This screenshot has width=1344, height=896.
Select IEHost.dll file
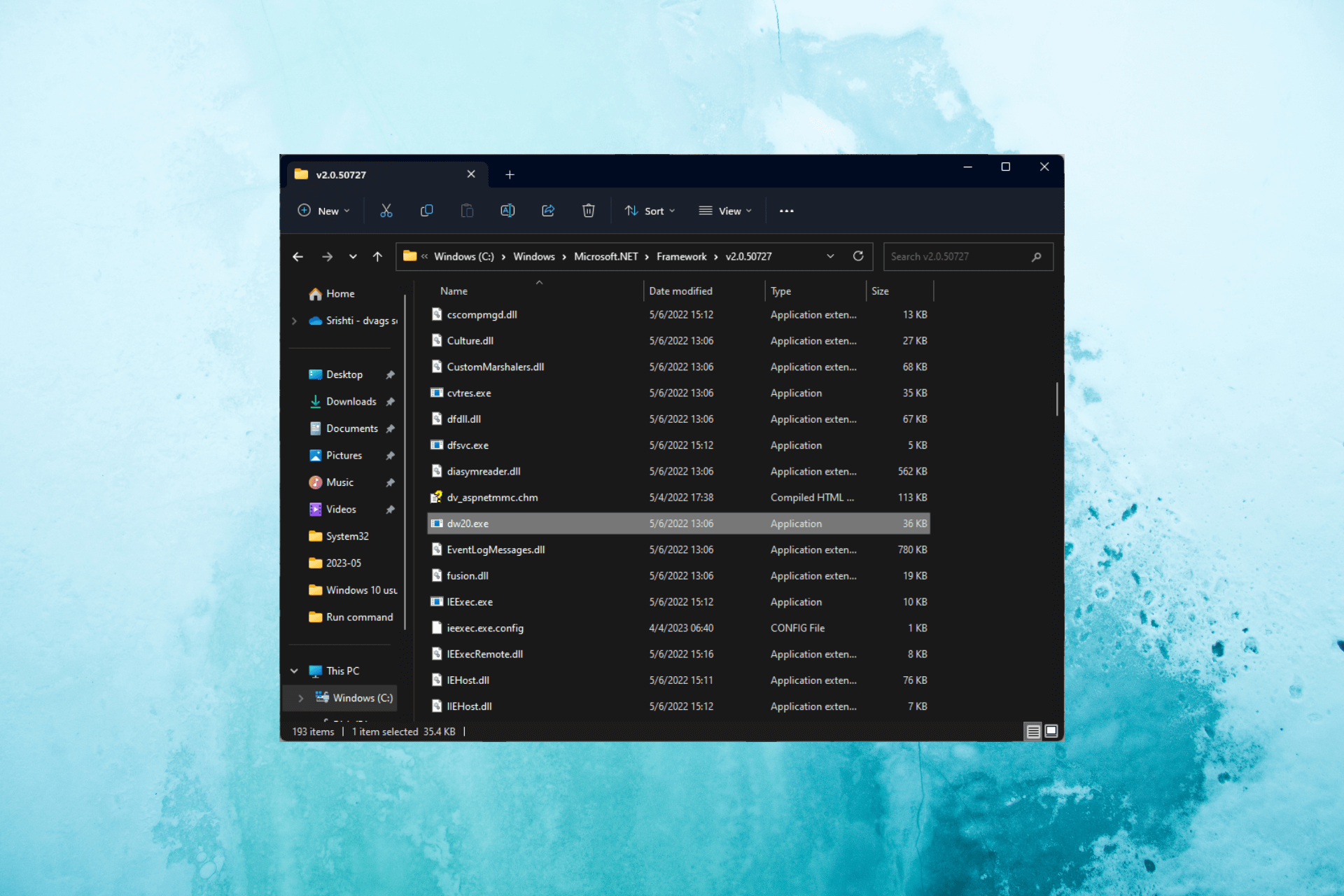(x=678, y=680)
